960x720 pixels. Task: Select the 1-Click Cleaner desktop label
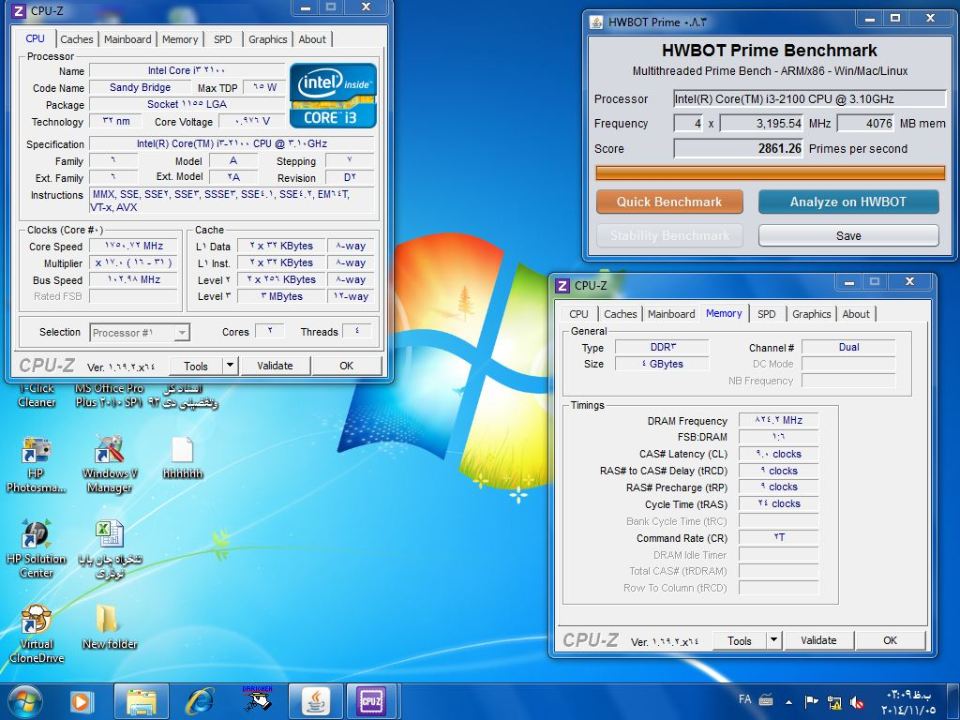click(x=37, y=396)
